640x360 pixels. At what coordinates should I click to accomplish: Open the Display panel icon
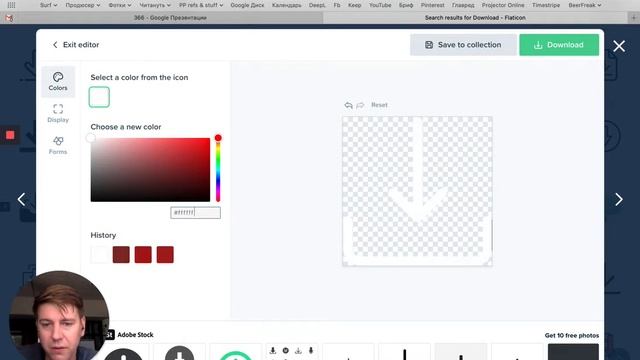[x=58, y=113]
